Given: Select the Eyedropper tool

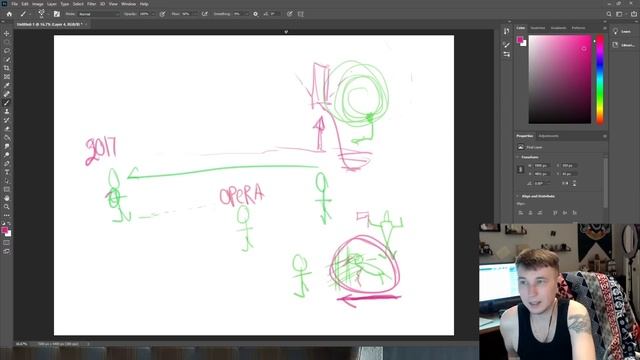Looking at the screenshot, I should point(7,85).
